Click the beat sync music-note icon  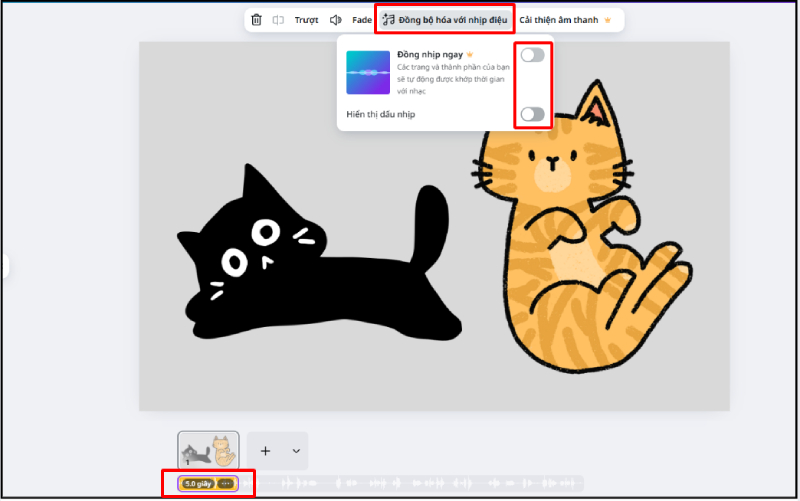click(388, 20)
